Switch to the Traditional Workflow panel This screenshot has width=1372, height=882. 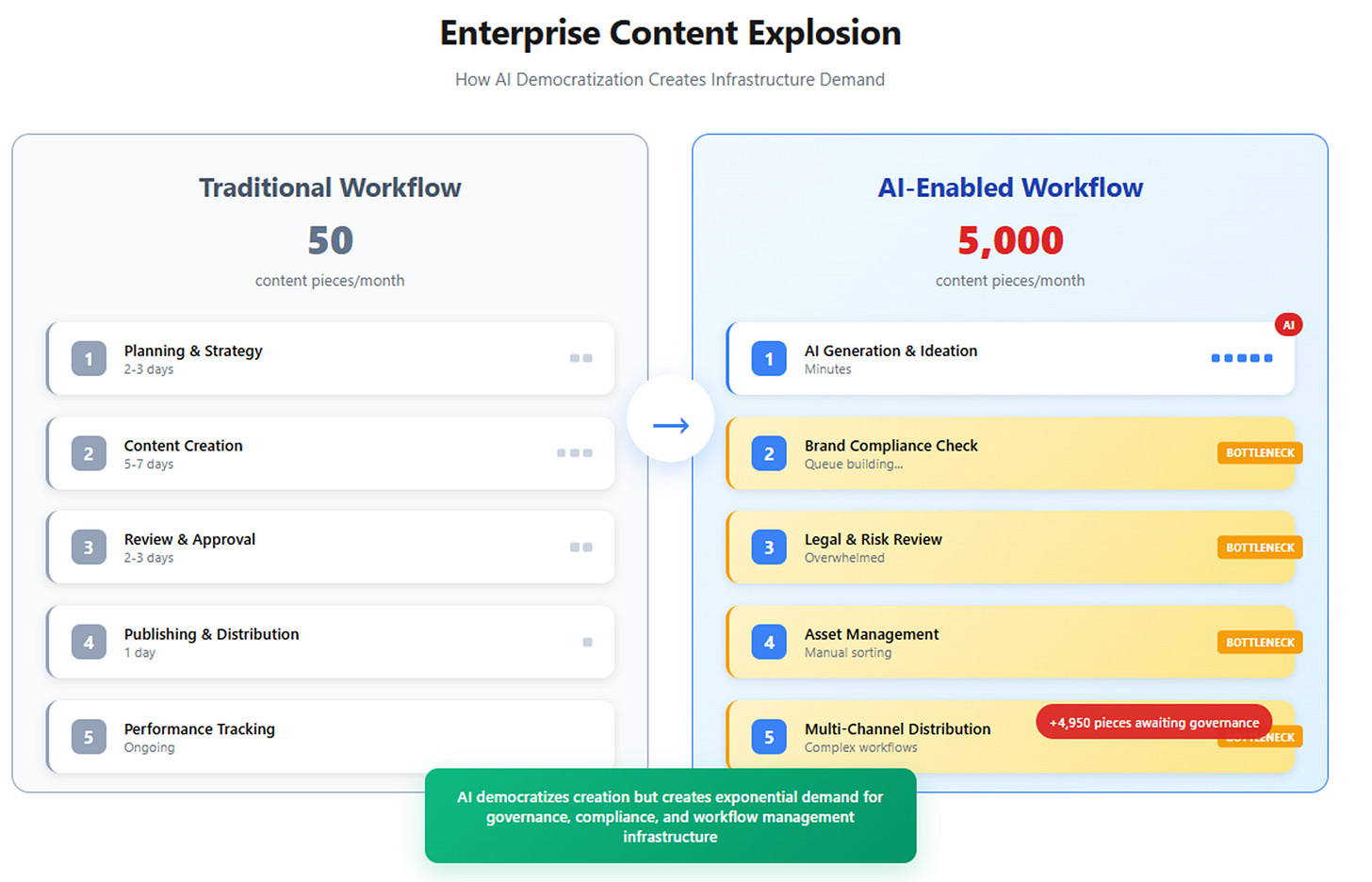click(x=330, y=187)
